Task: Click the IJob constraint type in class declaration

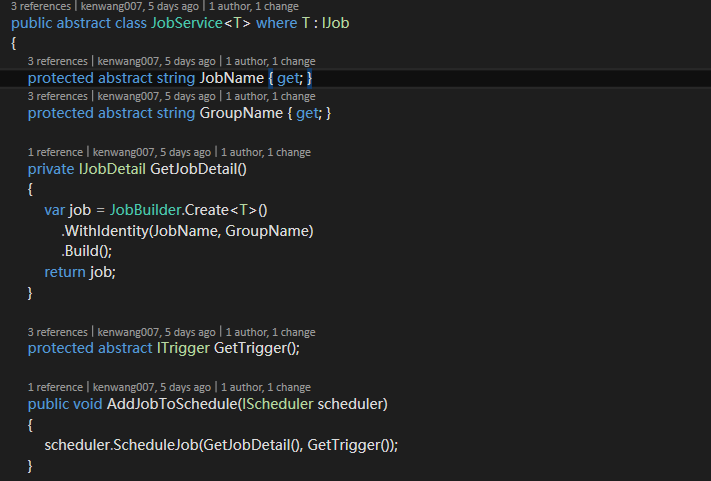Action: (x=336, y=23)
